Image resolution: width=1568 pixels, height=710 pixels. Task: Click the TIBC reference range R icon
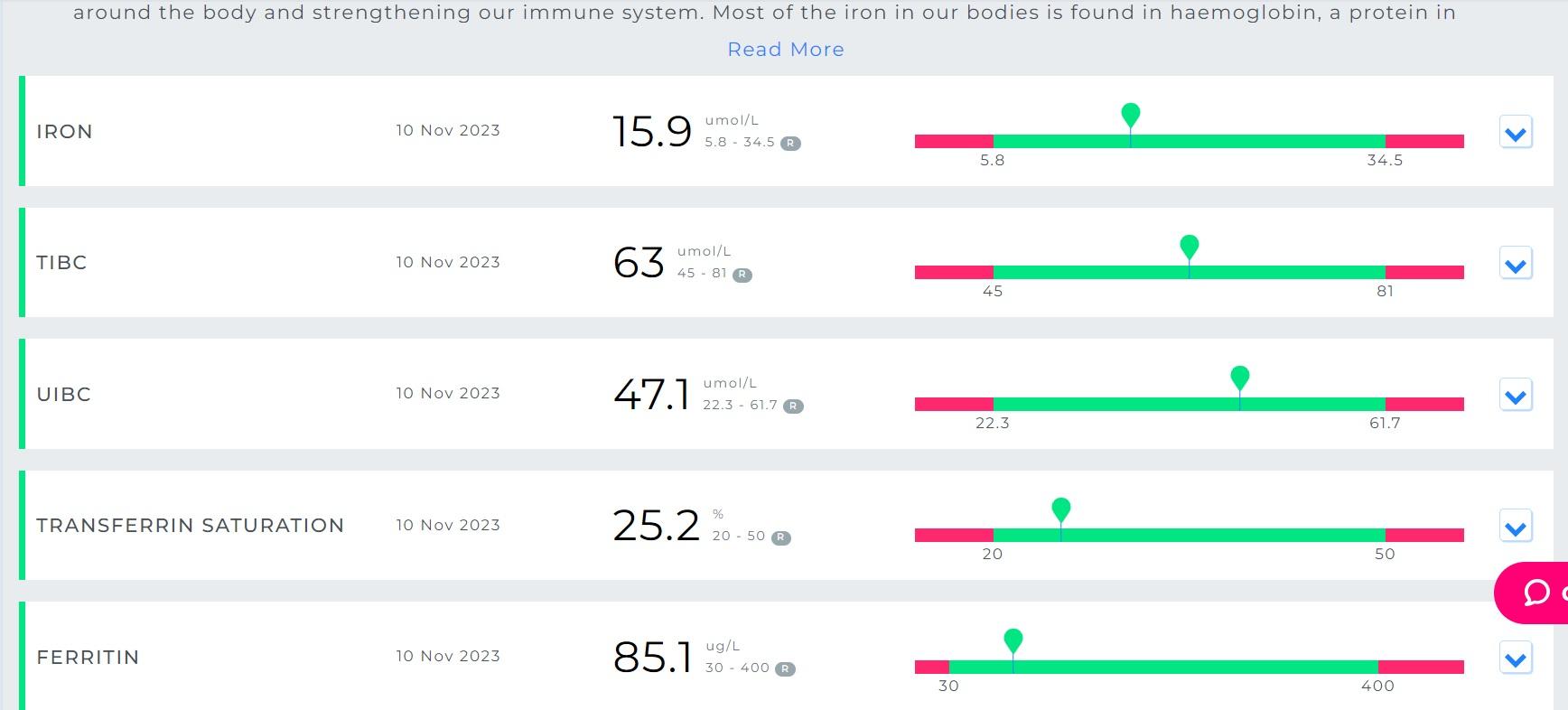742,275
